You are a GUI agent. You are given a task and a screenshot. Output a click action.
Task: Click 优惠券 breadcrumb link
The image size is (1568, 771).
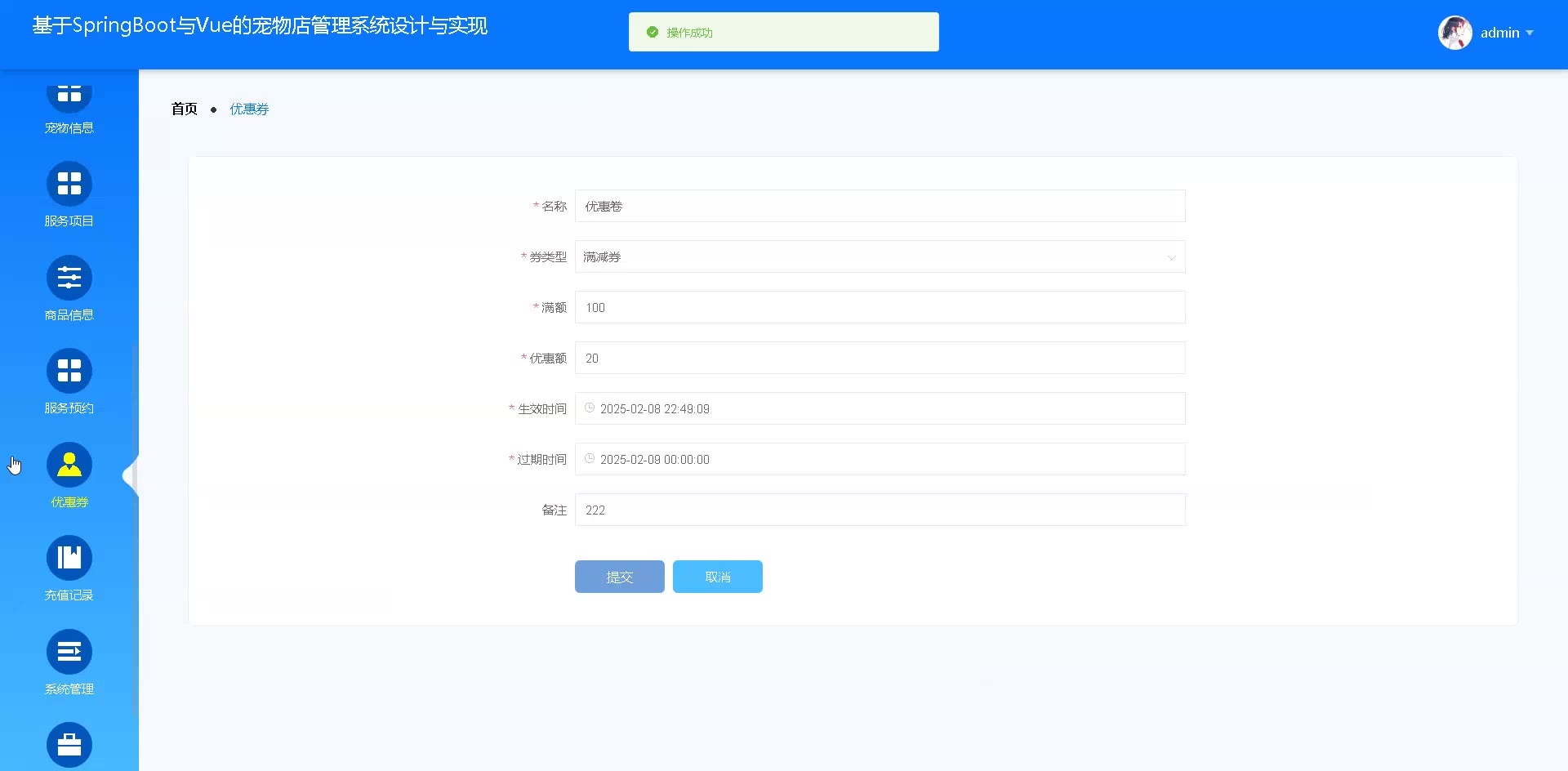249,109
